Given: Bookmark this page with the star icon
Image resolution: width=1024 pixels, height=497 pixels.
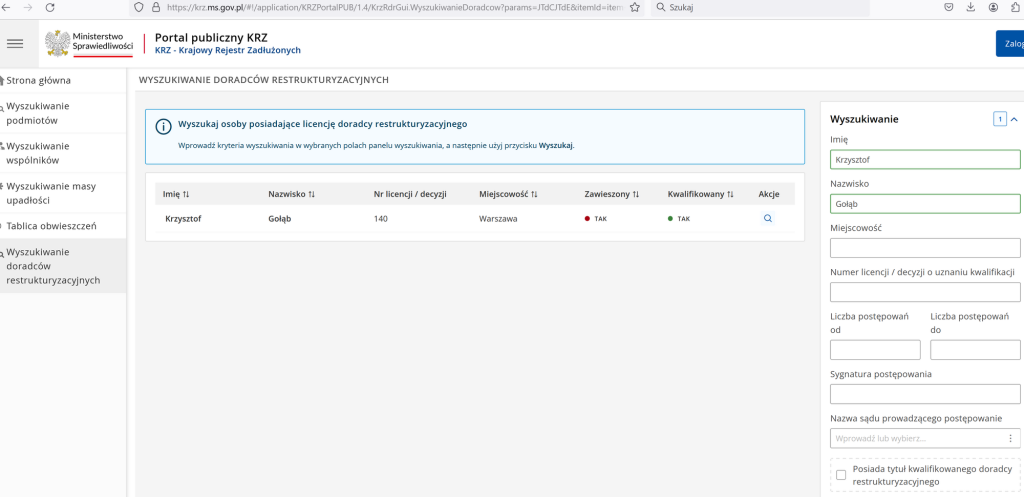Looking at the screenshot, I should (x=634, y=7).
